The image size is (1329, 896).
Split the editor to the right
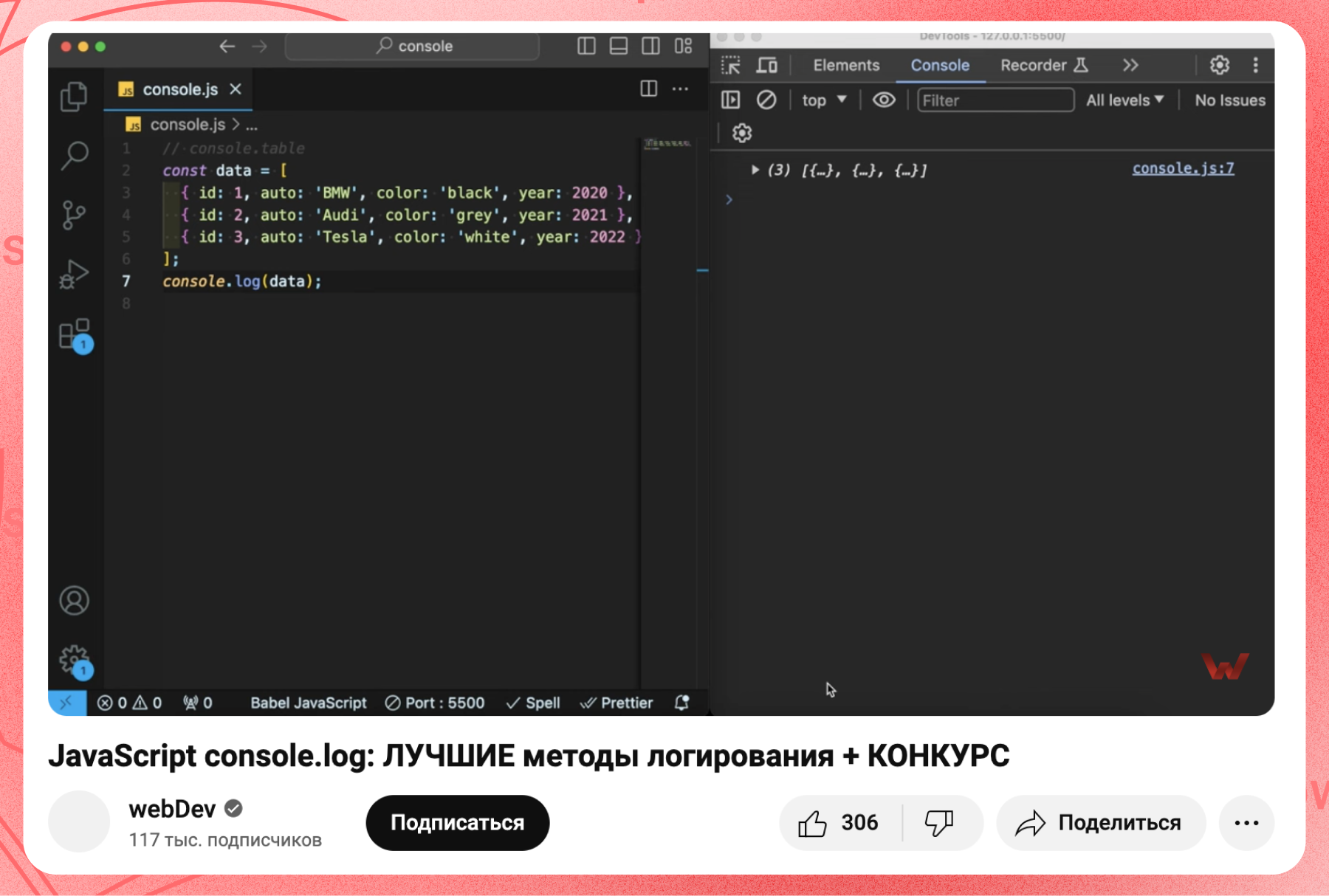pos(648,89)
